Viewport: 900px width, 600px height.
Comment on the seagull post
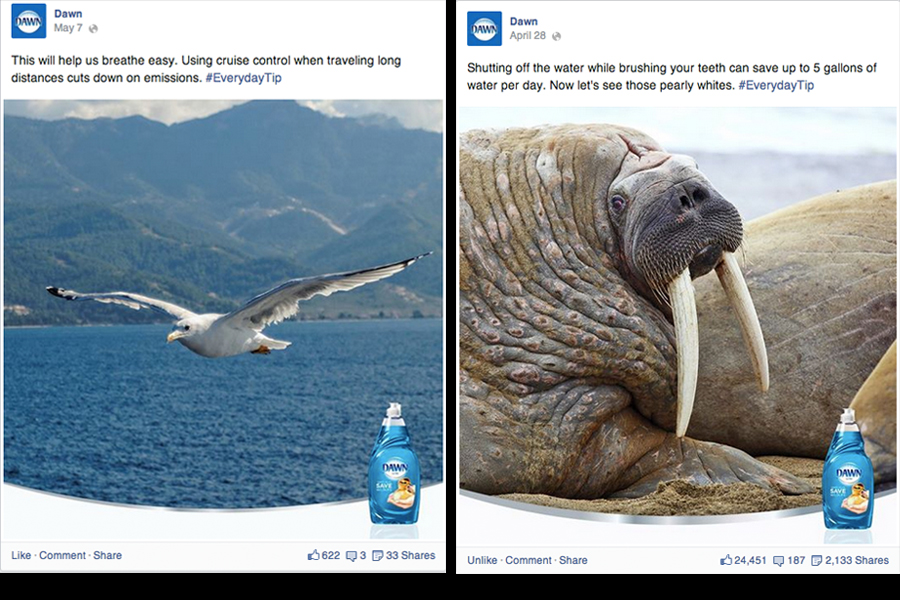(x=62, y=555)
